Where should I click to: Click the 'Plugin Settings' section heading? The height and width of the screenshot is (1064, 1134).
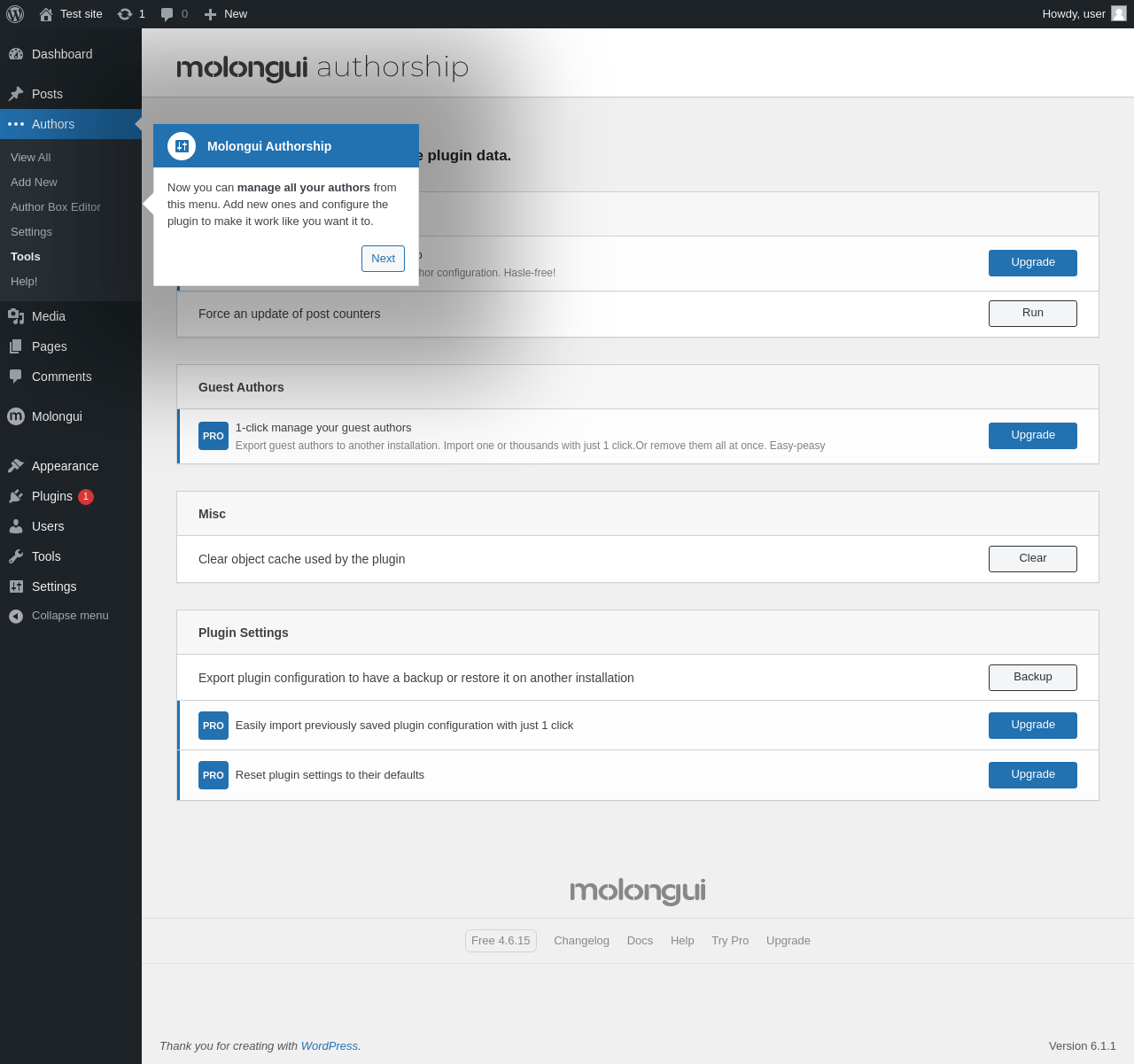pos(244,633)
